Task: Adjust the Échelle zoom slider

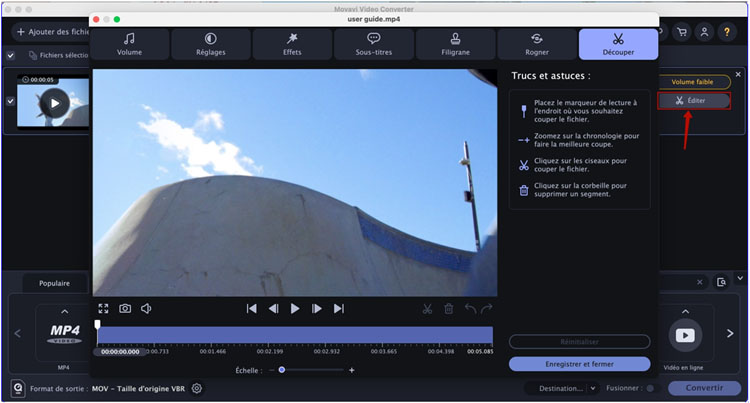Action: [x=282, y=370]
